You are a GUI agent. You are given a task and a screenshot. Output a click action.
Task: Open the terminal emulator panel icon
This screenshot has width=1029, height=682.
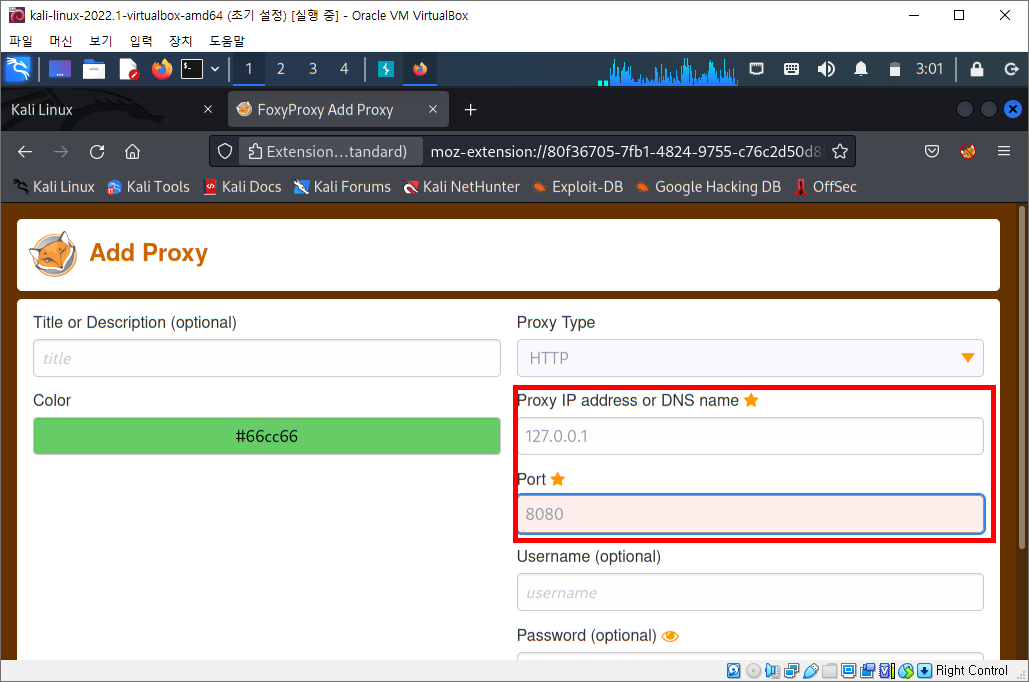point(192,69)
